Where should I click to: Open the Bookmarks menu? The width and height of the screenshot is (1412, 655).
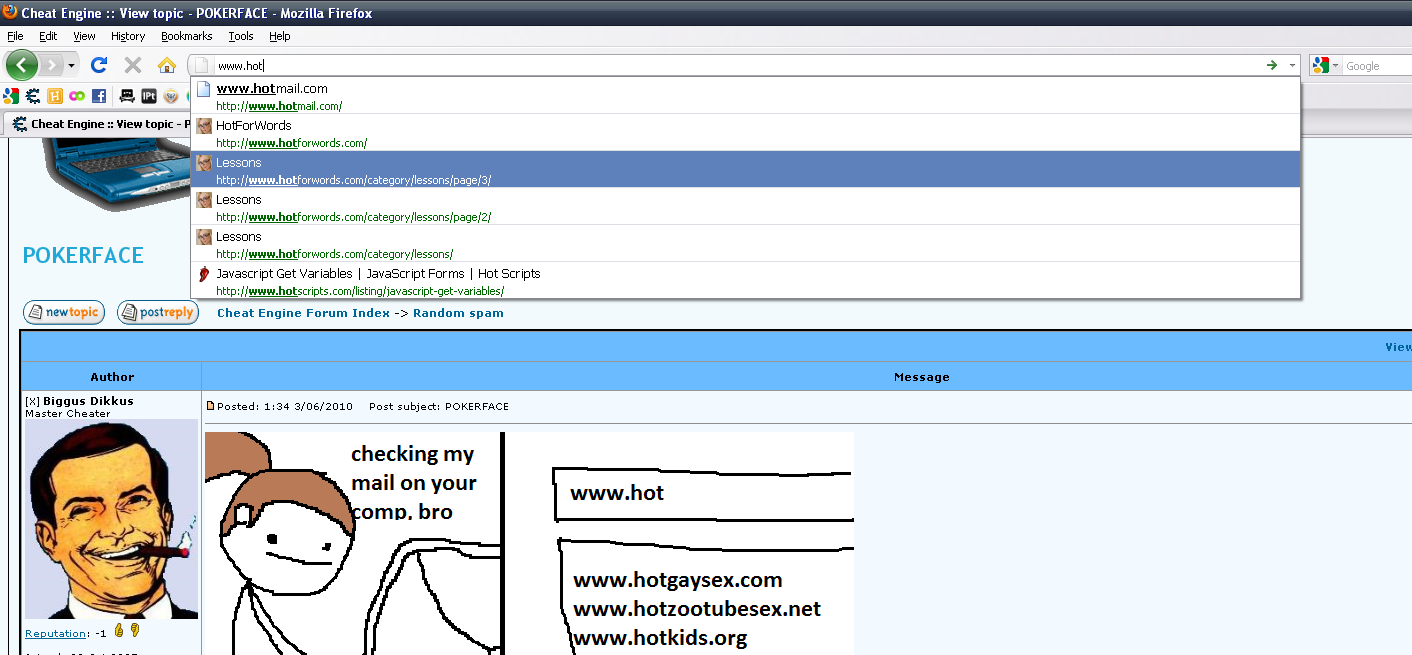(186, 36)
